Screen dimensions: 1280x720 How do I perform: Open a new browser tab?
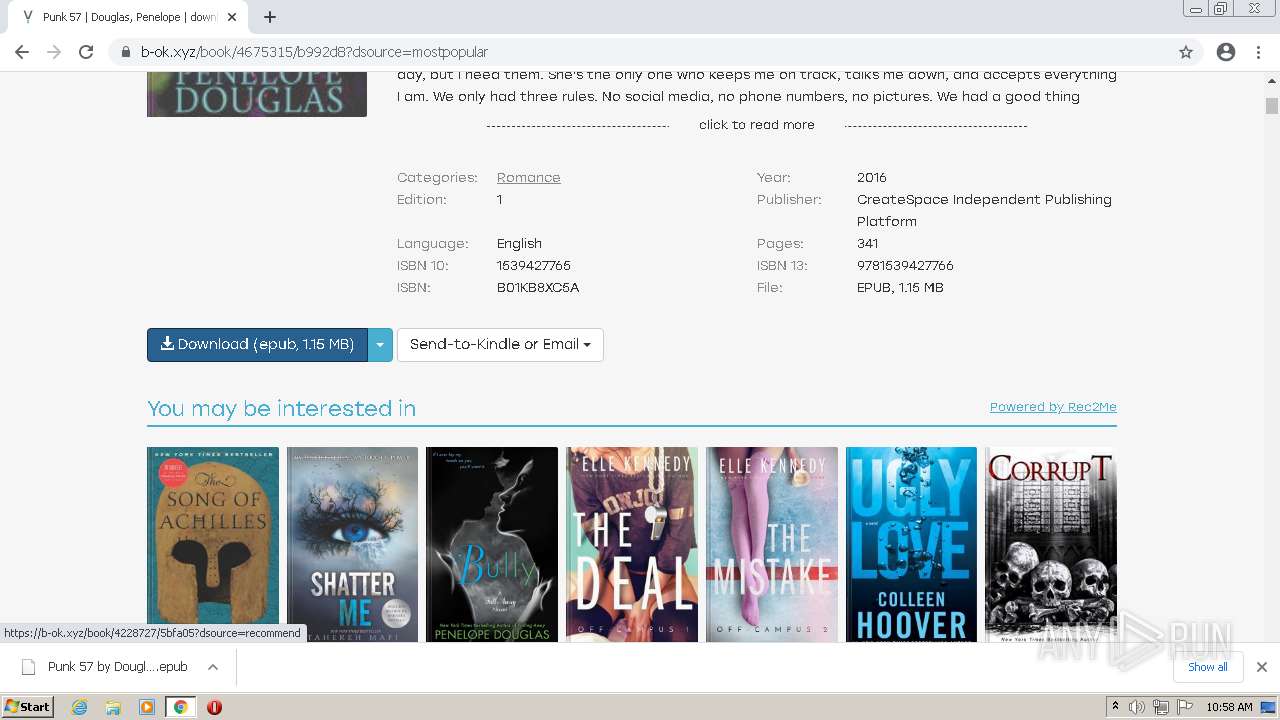point(270,17)
